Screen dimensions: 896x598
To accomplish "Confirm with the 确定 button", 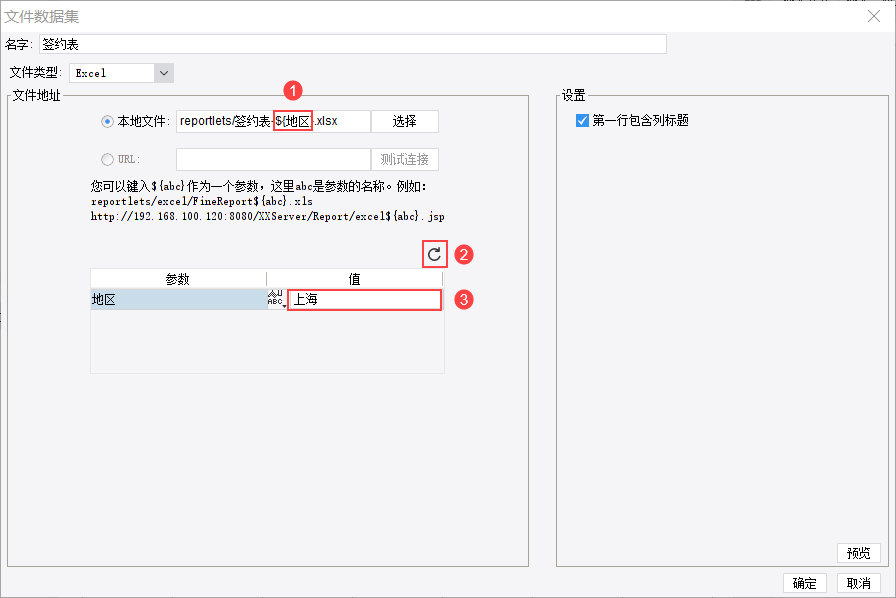I will 805,583.
